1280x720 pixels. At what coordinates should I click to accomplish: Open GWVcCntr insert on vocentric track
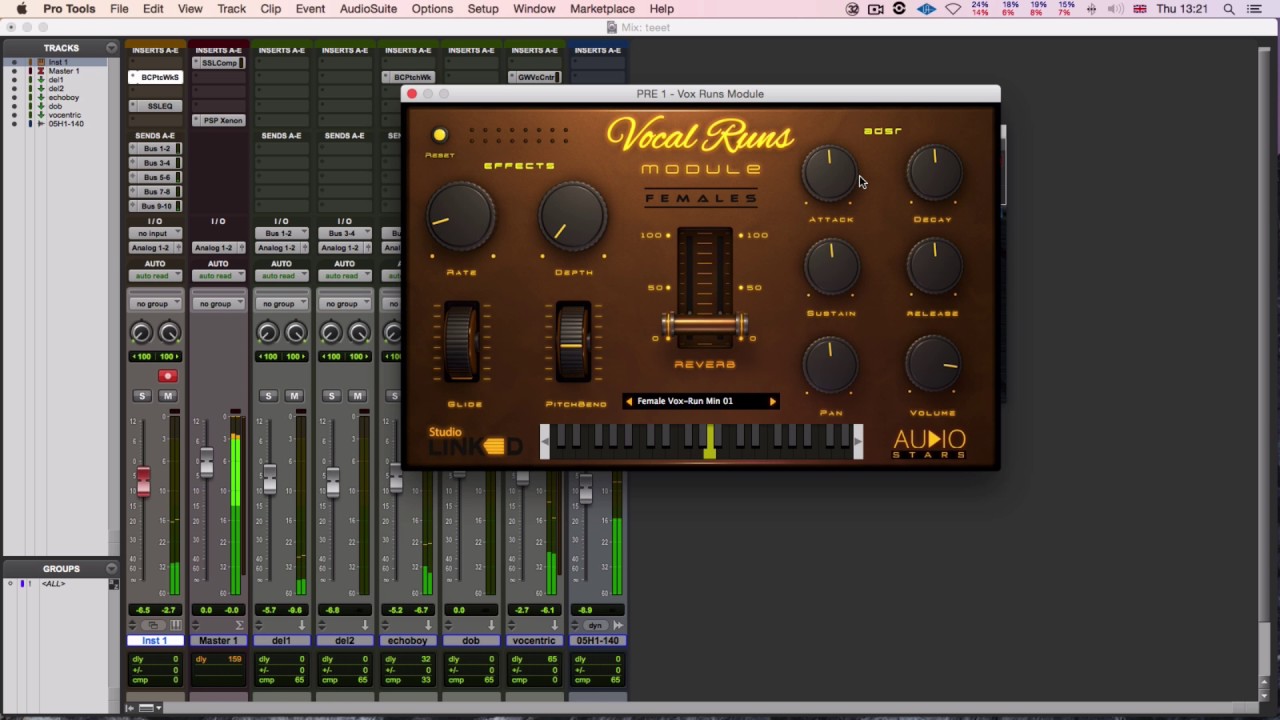pyautogui.click(x=534, y=77)
